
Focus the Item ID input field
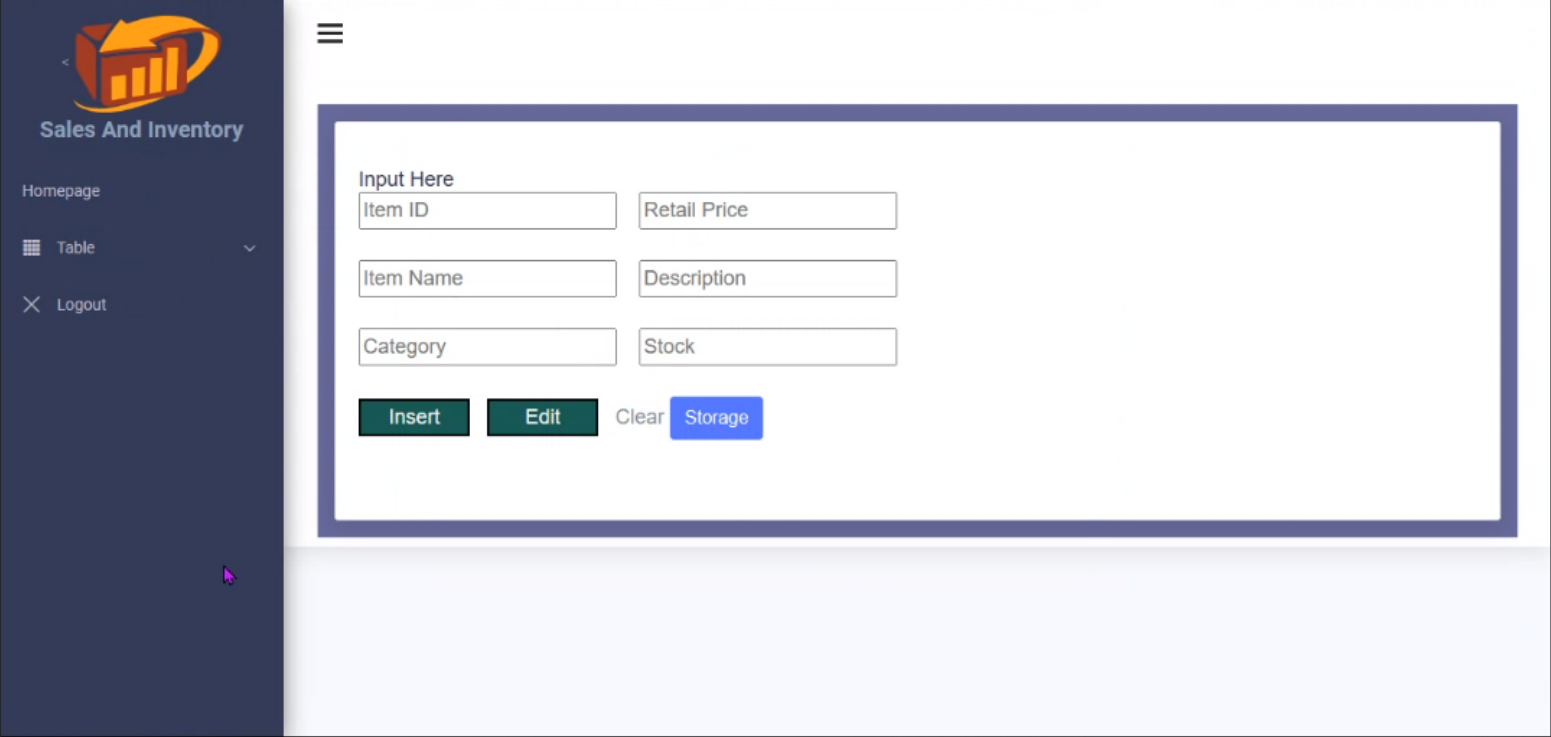pos(487,211)
